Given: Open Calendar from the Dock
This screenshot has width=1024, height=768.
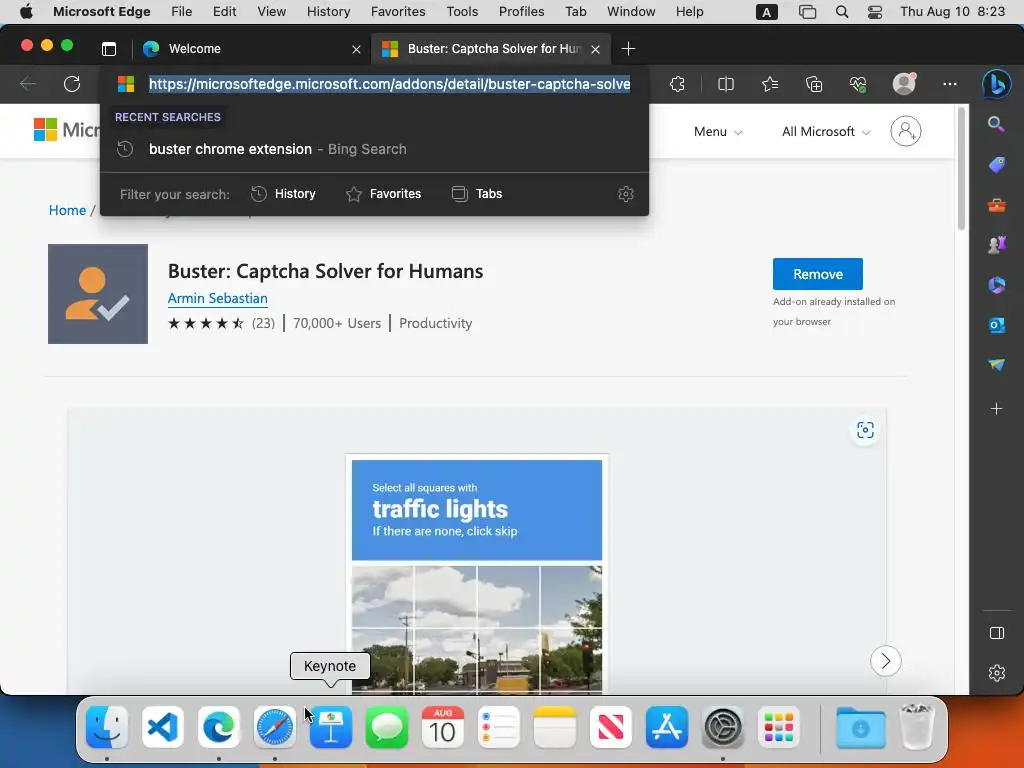Looking at the screenshot, I should (x=443, y=727).
